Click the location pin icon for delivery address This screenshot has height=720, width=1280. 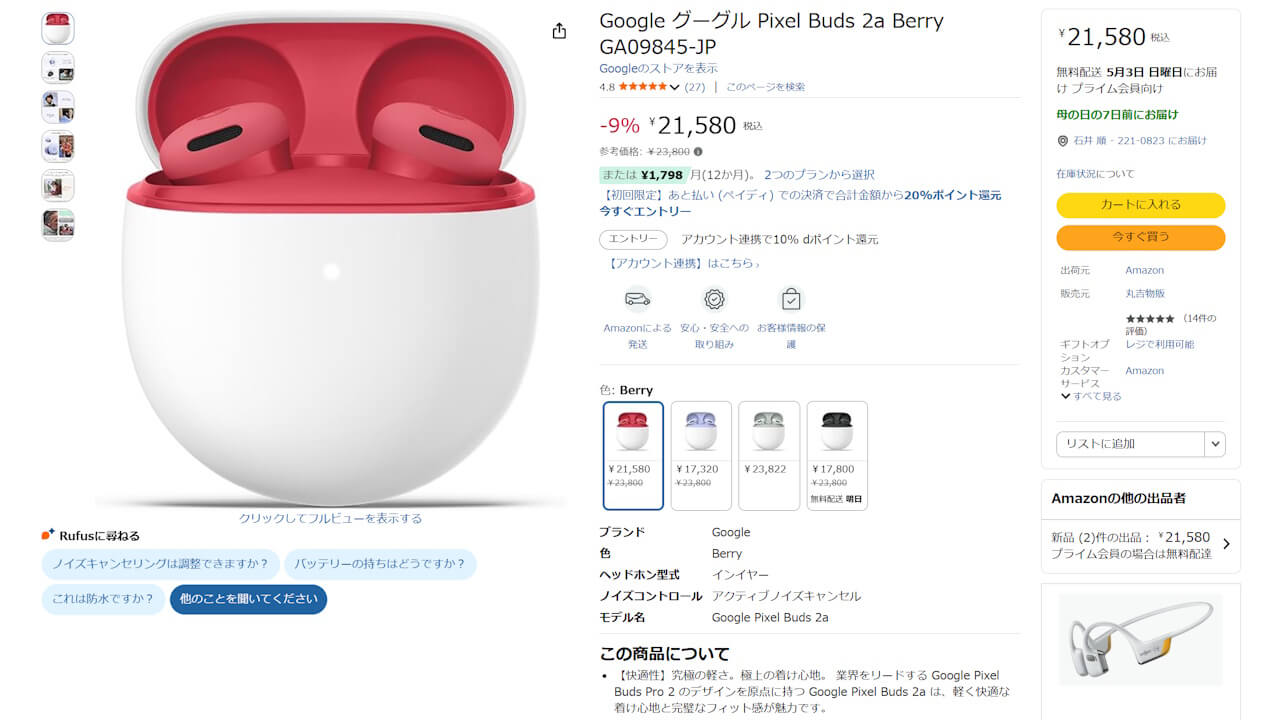pyautogui.click(x=1063, y=139)
